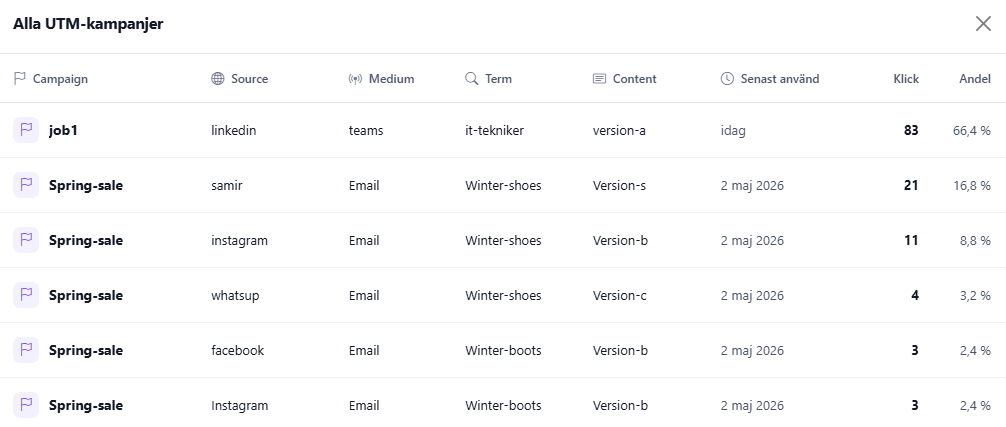Click the Content column header icon
The width and height of the screenshot is (1006, 427).
click(599, 79)
